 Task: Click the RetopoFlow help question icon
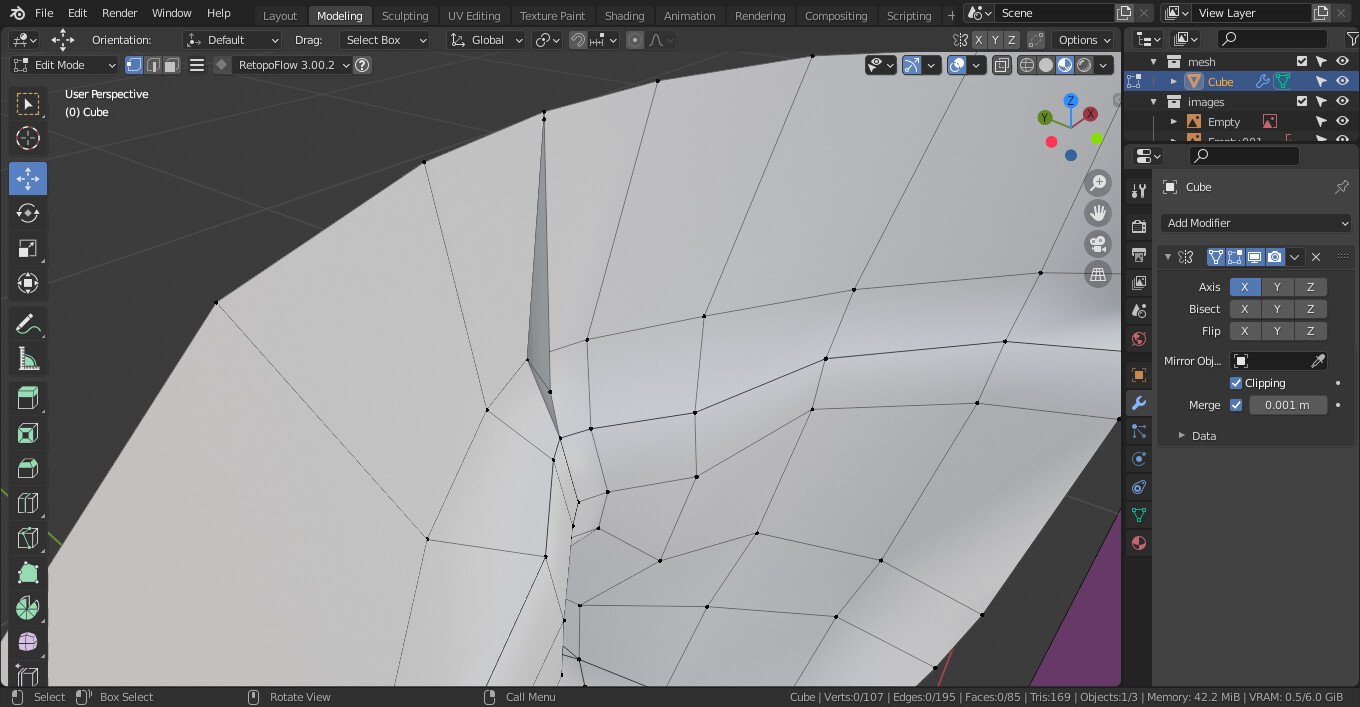(x=363, y=65)
